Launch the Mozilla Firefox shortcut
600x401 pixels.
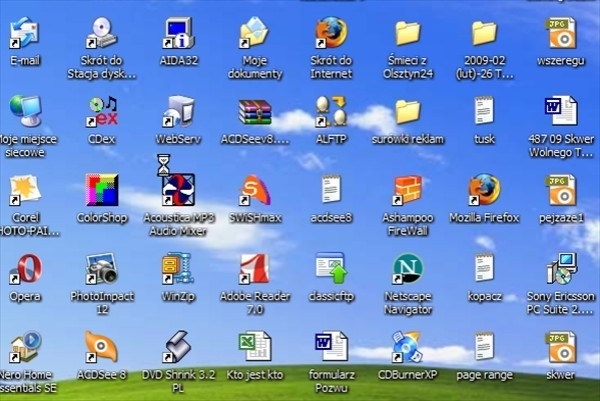tap(484, 190)
